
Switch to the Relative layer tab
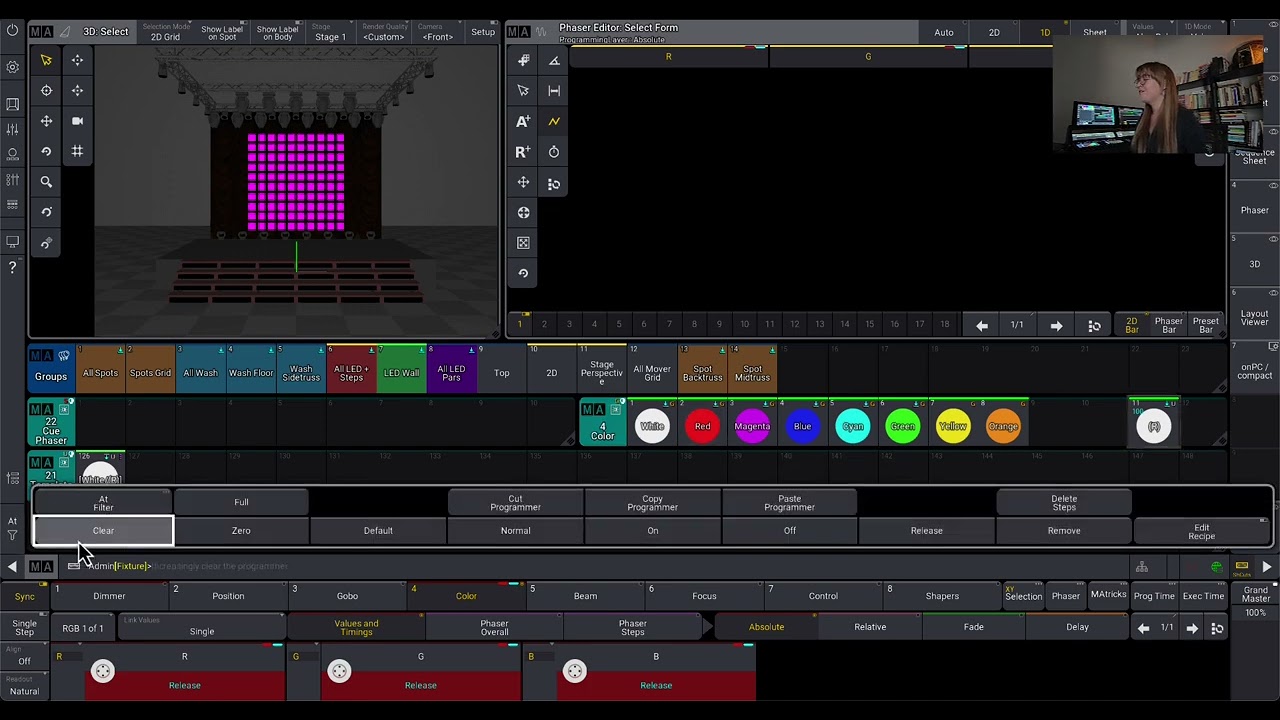pos(870,627)
